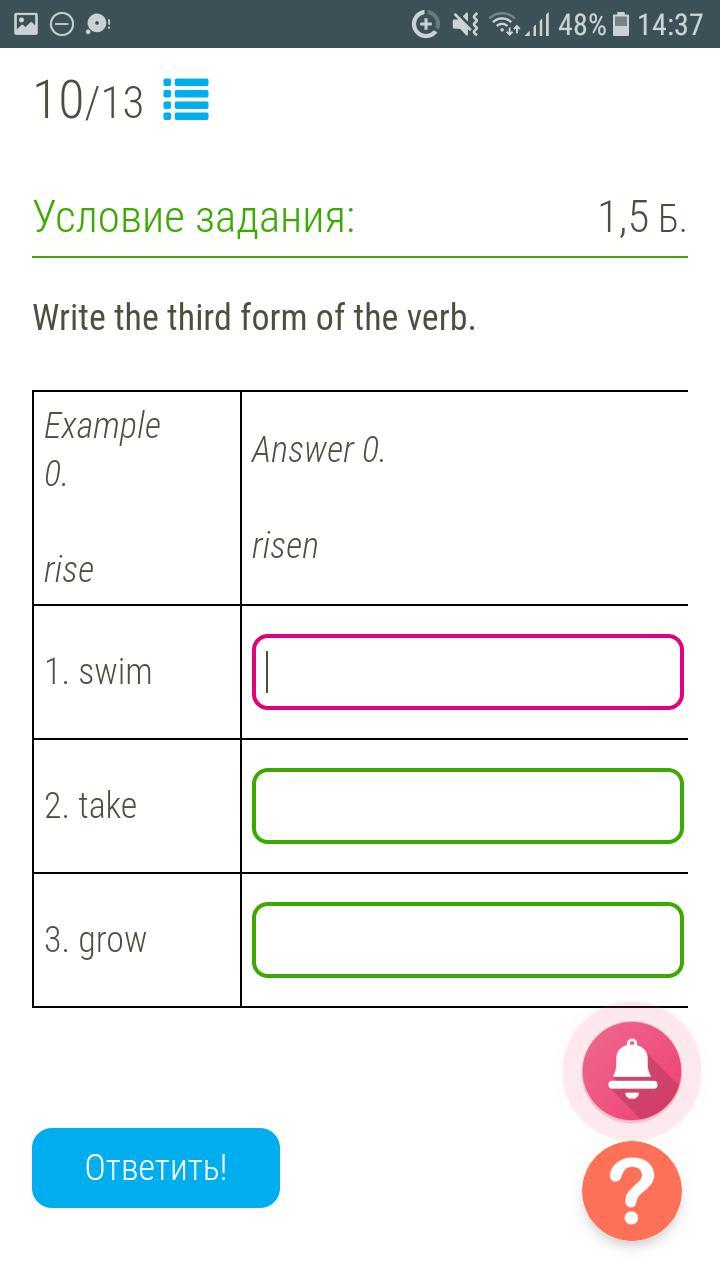Open the task list icon next to 10/13
The image size is (720, 1280).
[x=186, y=100]
